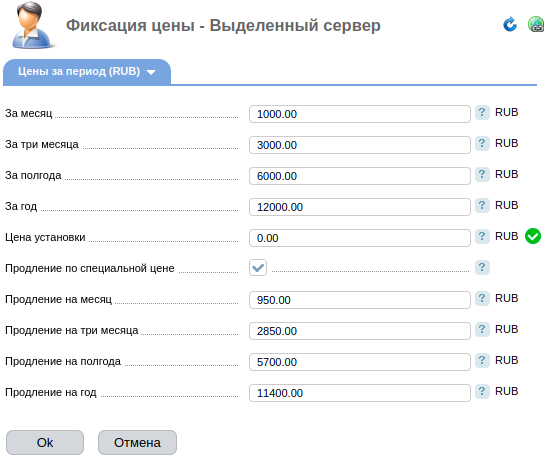Show help for За год price

482,206
